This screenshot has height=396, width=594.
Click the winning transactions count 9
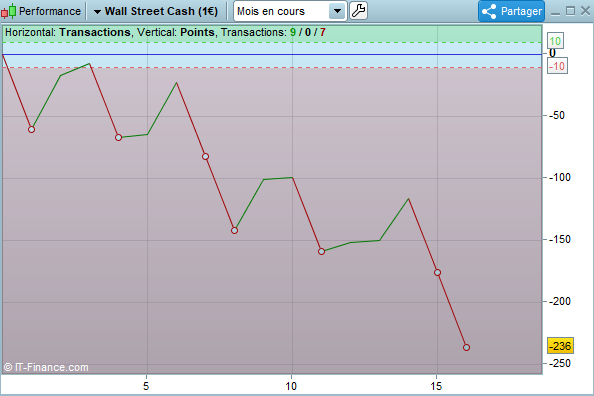293,32
